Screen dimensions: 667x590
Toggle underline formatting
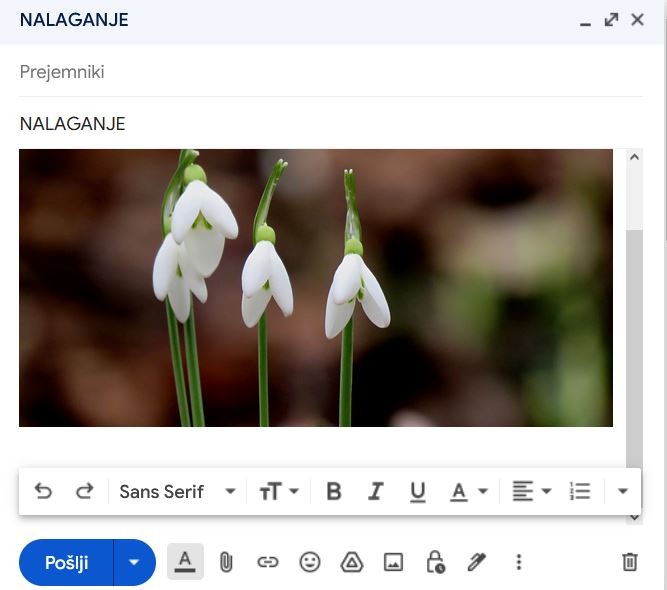[418, 491]
